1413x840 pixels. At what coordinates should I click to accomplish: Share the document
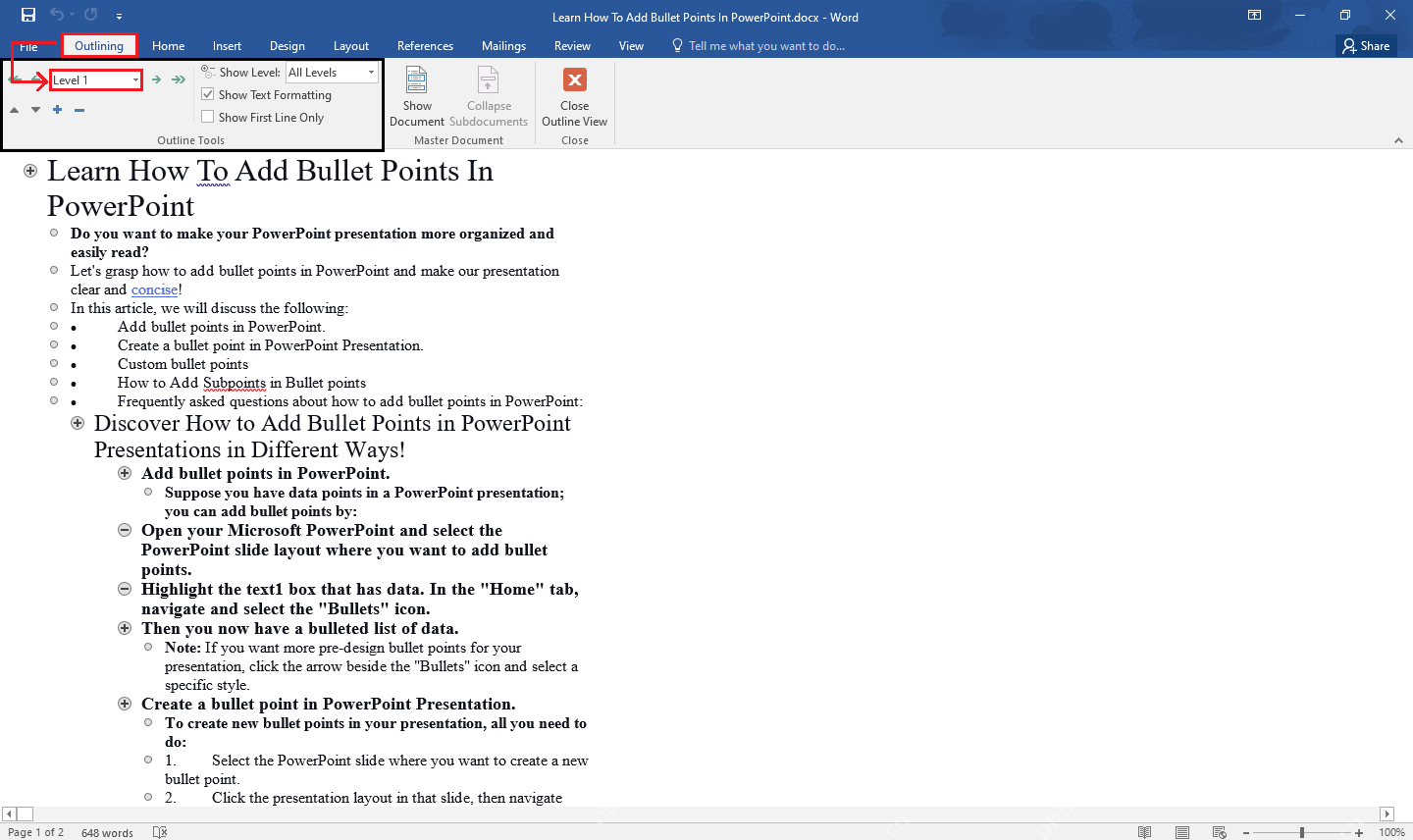[x=1366, y=46]
